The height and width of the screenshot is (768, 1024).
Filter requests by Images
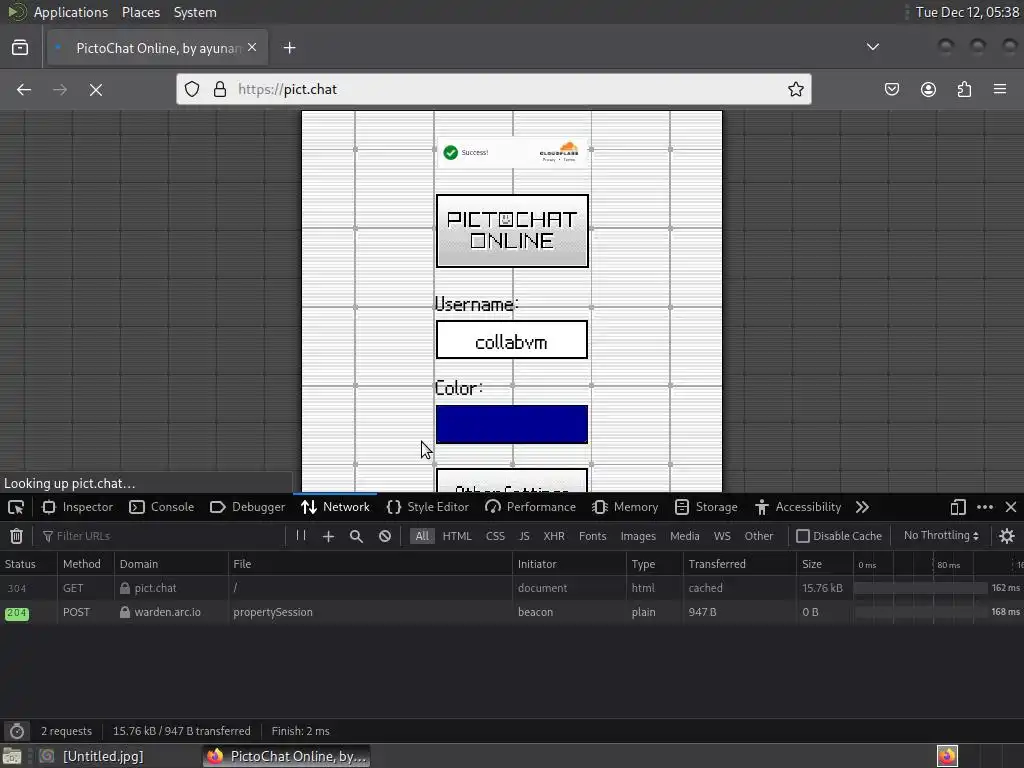(638, 536)
